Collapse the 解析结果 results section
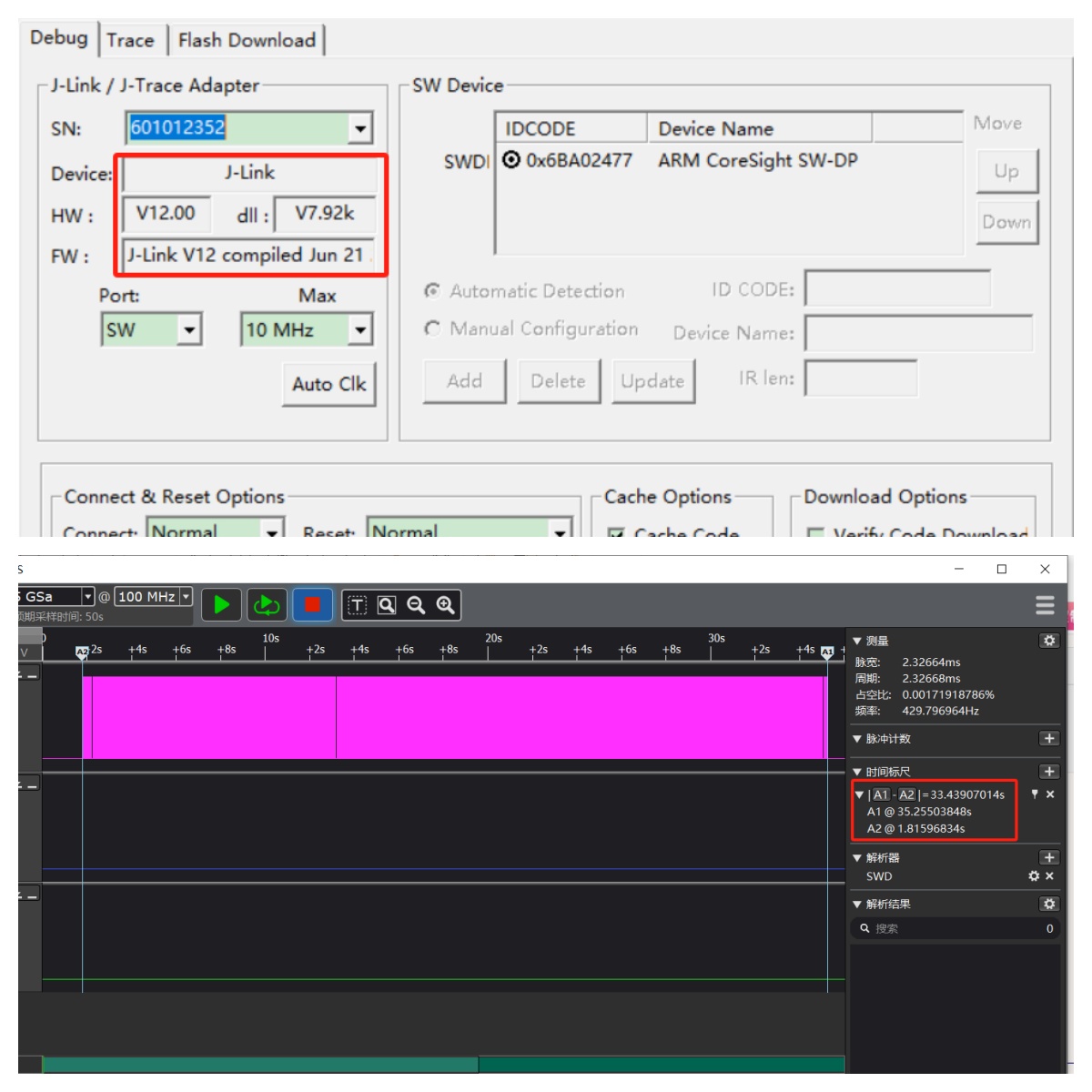The width and height of the screenshot is (1092, 1092). (x=857, y=904)
